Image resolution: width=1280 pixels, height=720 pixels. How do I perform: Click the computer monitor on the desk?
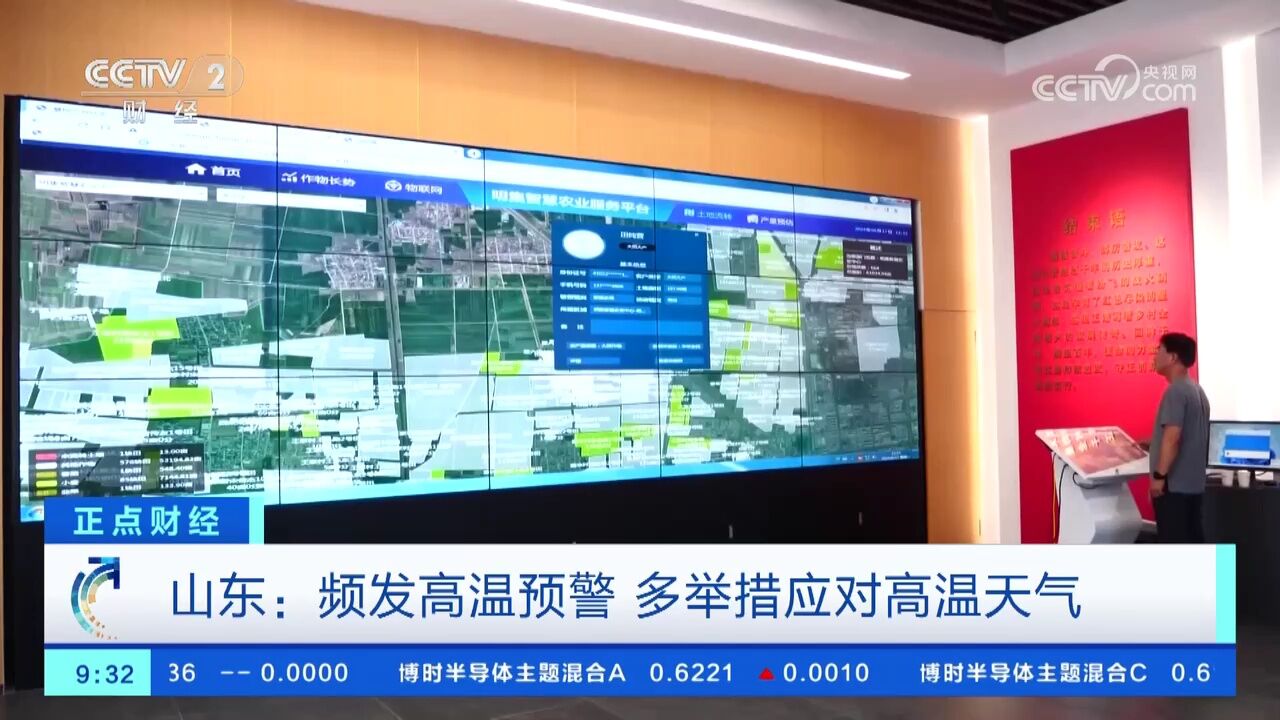click(x=1243, y=445)
